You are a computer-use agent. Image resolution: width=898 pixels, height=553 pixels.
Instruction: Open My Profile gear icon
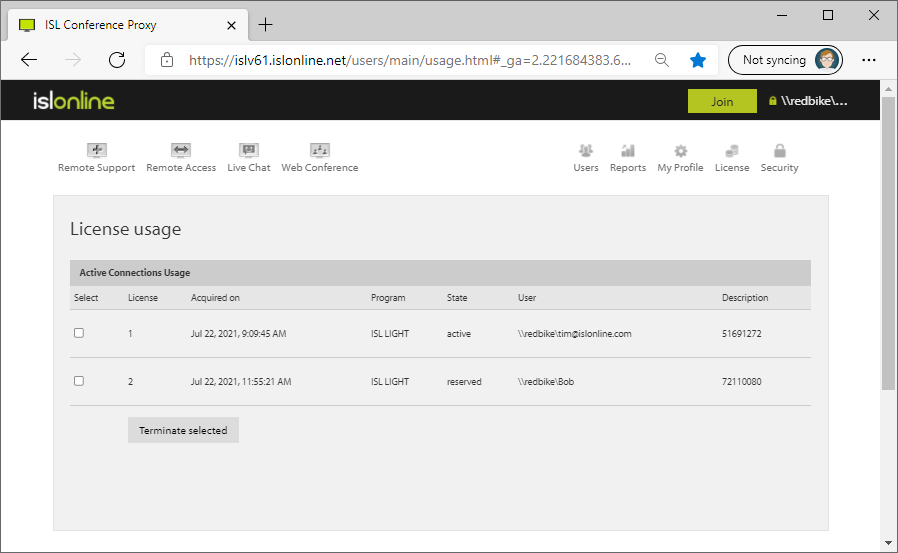[680, 151]
